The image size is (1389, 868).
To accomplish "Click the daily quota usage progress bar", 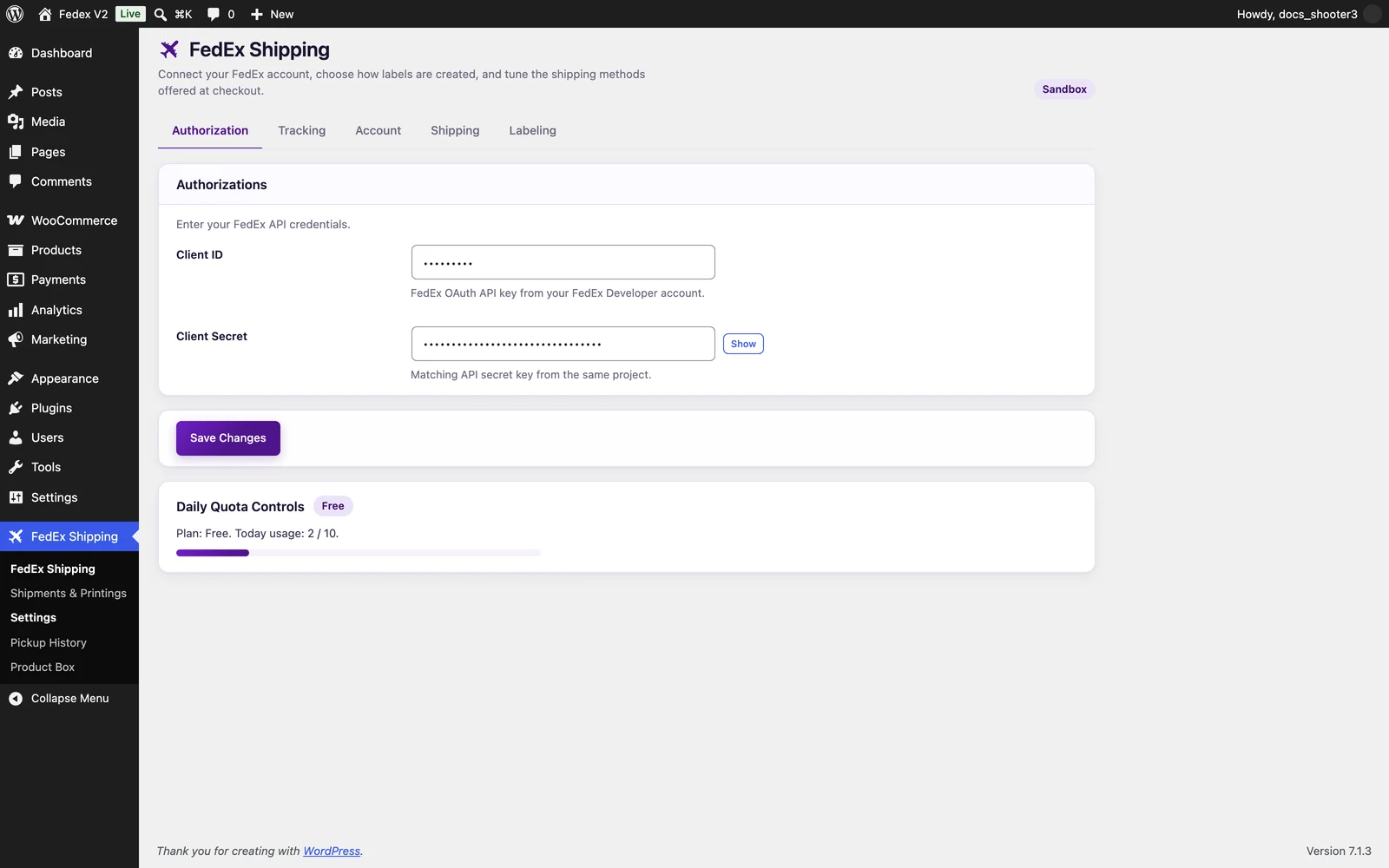I will click(359, 553).
